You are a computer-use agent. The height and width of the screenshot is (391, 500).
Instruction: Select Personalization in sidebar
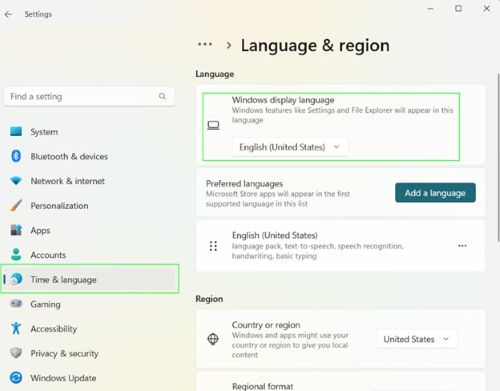coord(59,206)
